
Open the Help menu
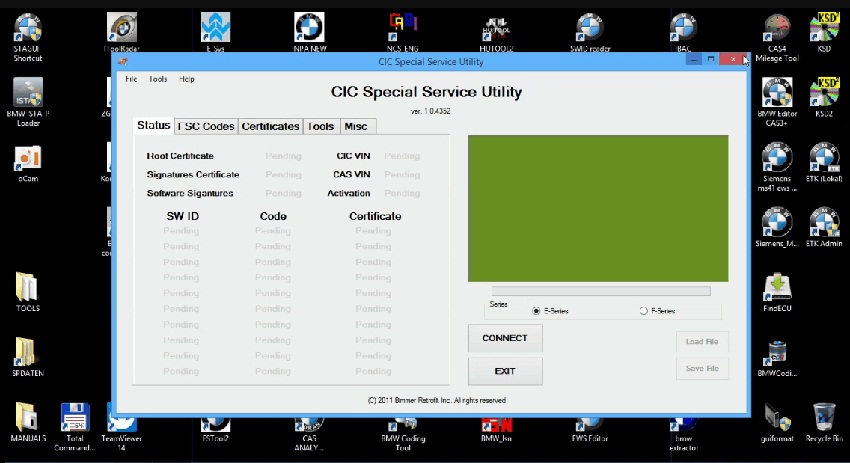(x=187, y=79)
